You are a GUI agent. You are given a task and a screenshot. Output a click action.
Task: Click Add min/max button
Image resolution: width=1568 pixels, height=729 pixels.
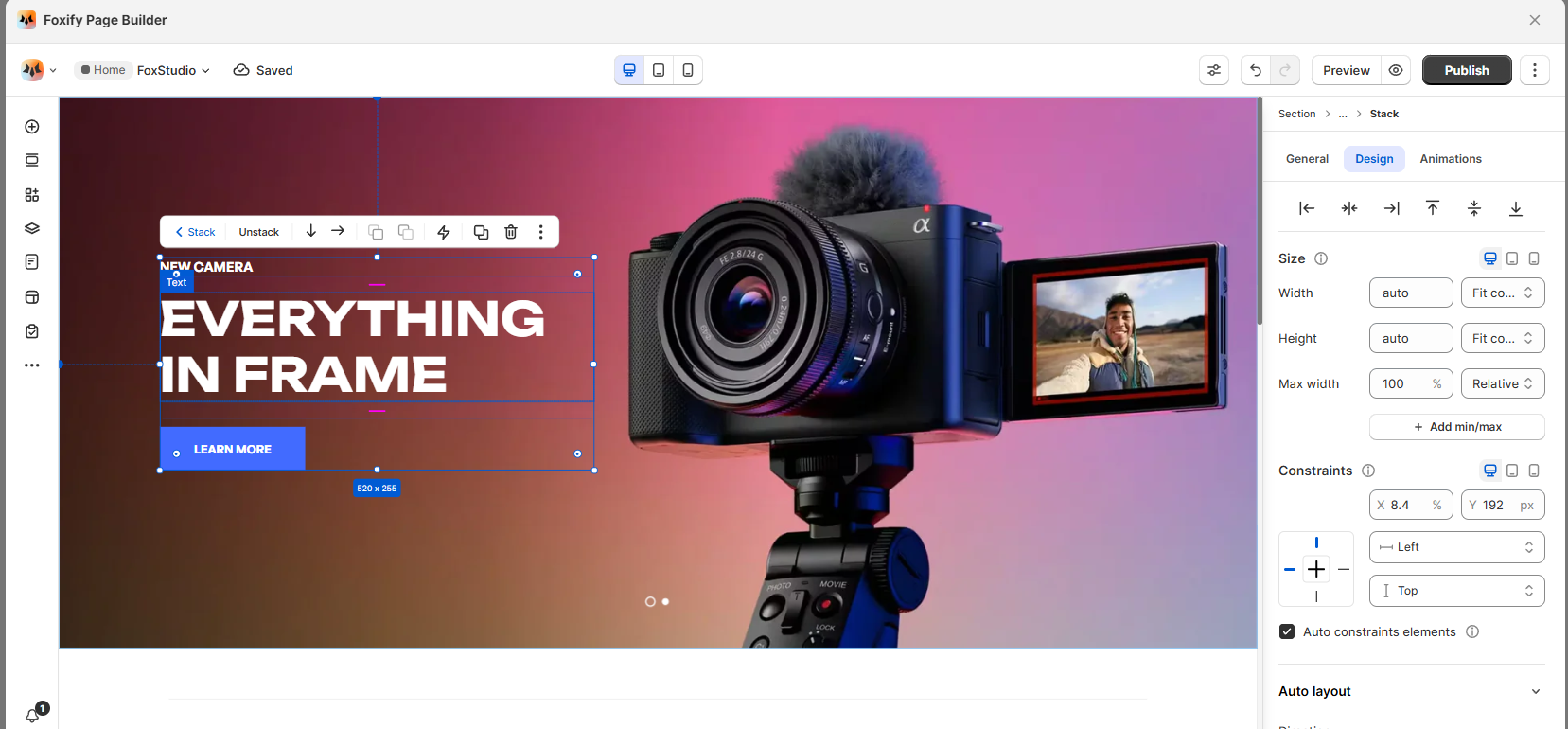point(1457,427)
